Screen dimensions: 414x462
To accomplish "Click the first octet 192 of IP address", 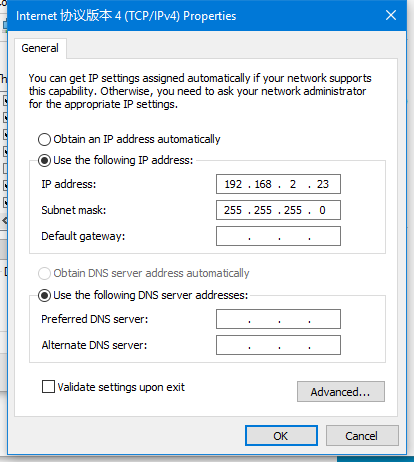I will tap(233, 184).
